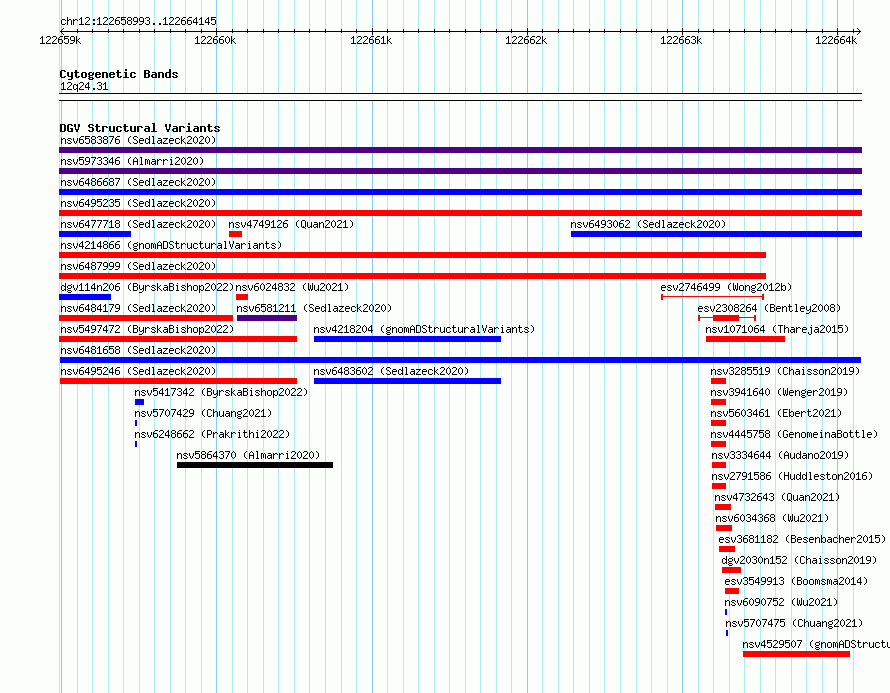Click the Cytogenetic Bands track title
Screen dimensions: 890x693
point(119,74)
